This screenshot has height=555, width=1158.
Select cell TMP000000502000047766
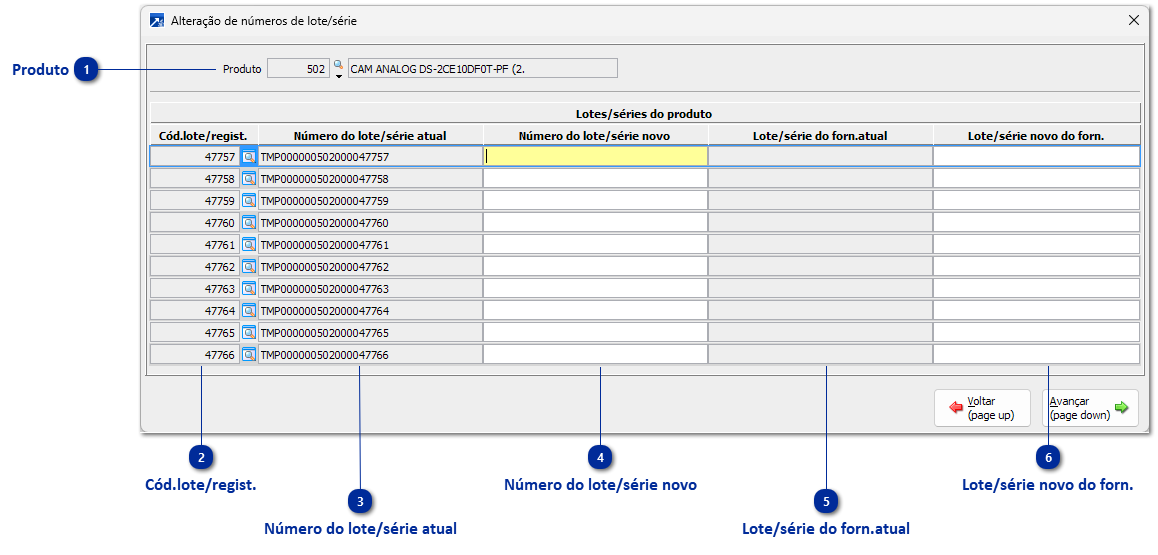(370, 354)
